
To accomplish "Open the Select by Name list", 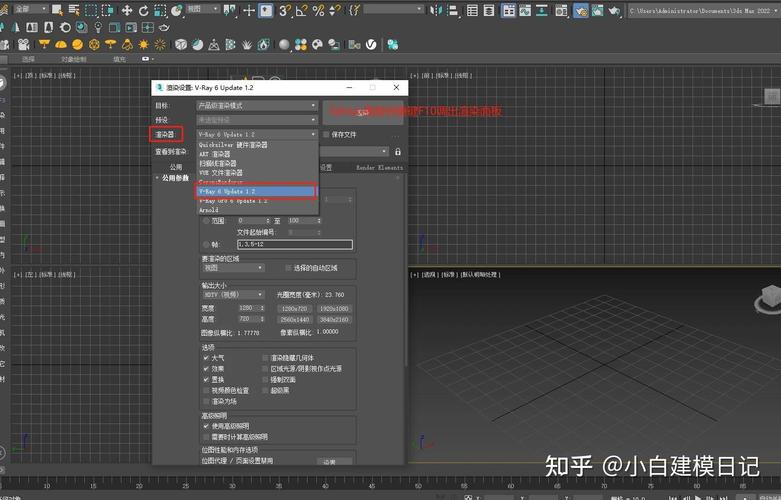I will click(x=74, y=10).
